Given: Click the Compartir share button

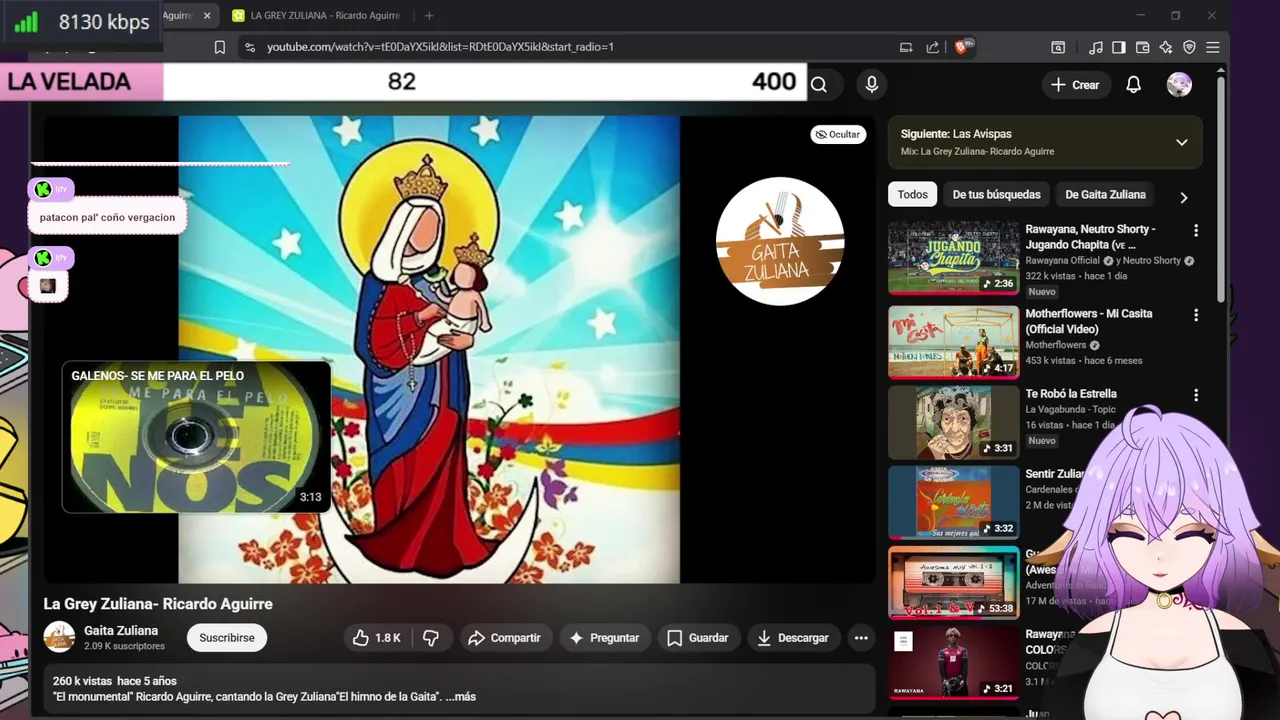Looking at the screenshot, I should (x=504, y=638).
